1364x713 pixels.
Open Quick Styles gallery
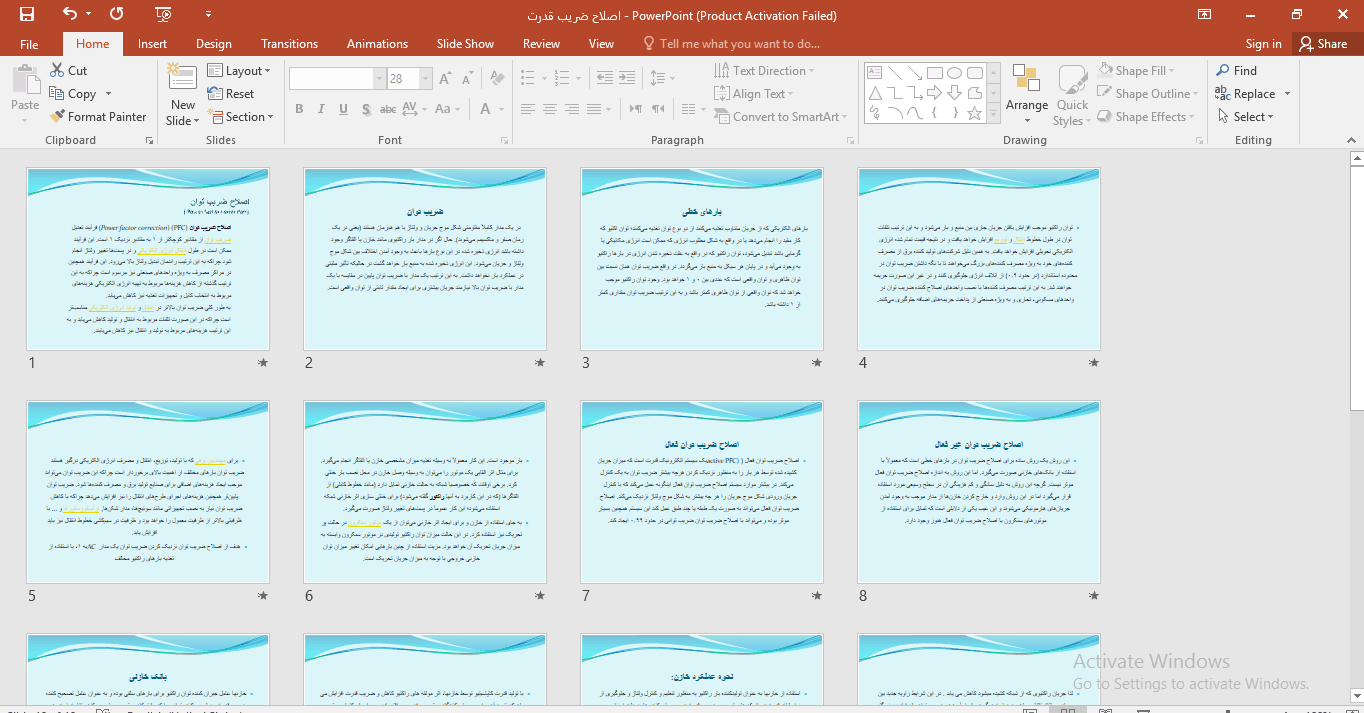(x=1072, y=96)
